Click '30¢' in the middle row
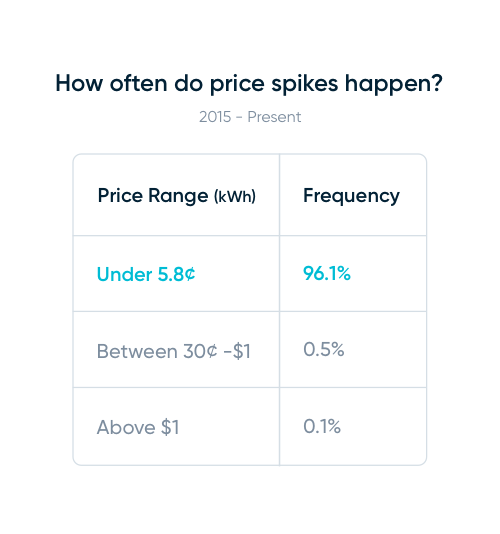This screenshot has height=534, width=500. click(200, 351)
